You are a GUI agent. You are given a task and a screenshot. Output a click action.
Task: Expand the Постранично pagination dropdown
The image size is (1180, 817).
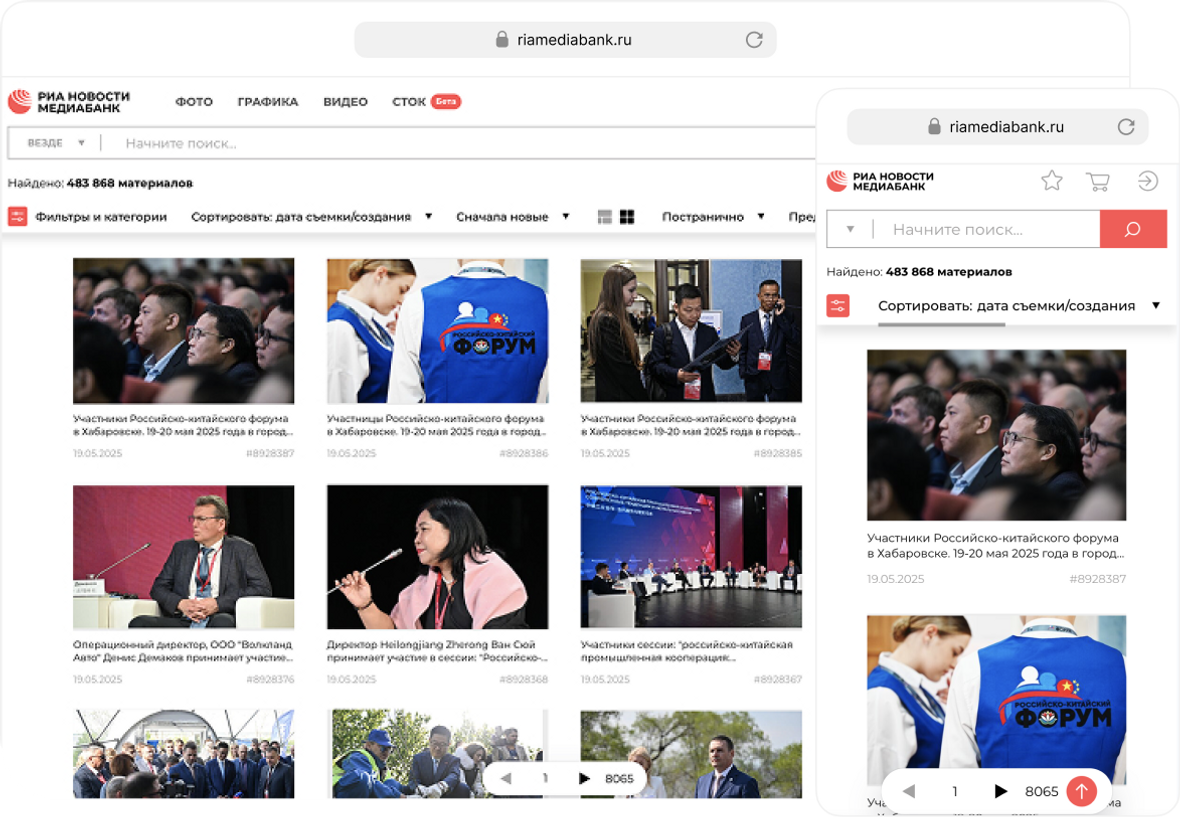point(712,216)
